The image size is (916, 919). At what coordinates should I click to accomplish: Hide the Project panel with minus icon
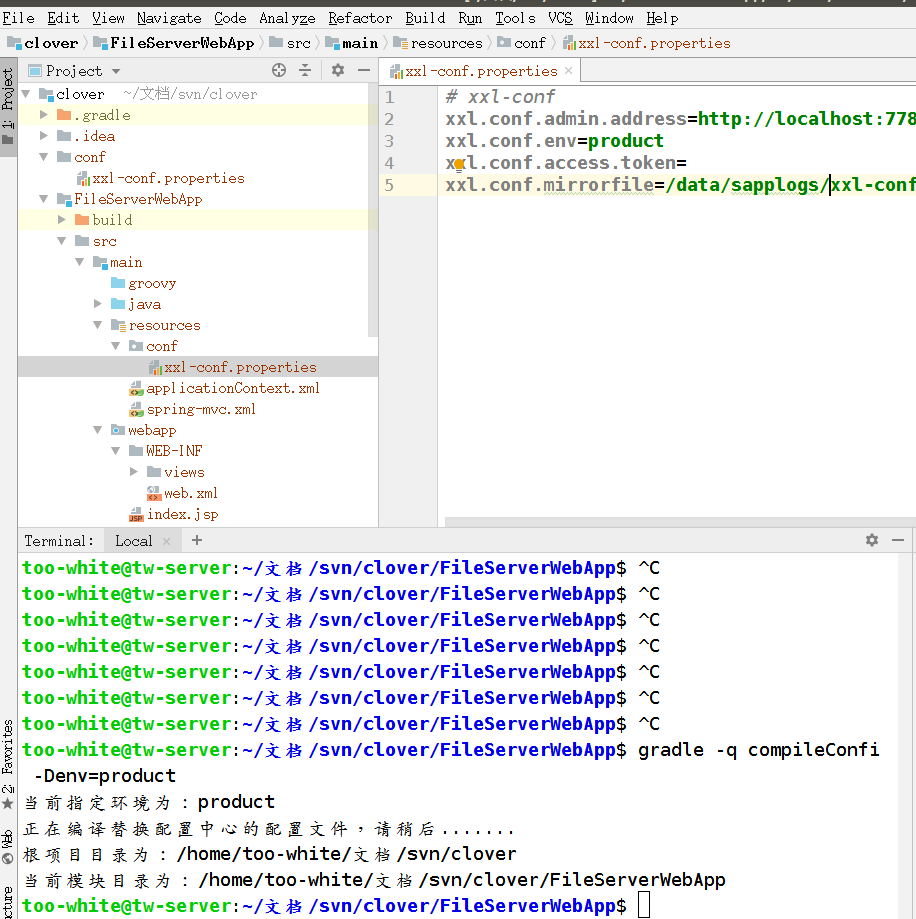point(364,70)
